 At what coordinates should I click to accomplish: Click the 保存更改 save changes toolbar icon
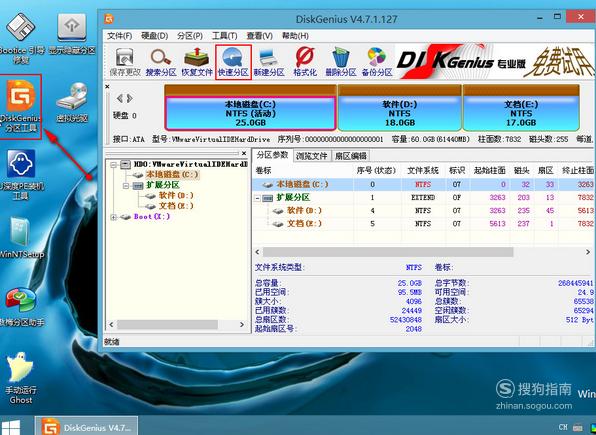125,62
